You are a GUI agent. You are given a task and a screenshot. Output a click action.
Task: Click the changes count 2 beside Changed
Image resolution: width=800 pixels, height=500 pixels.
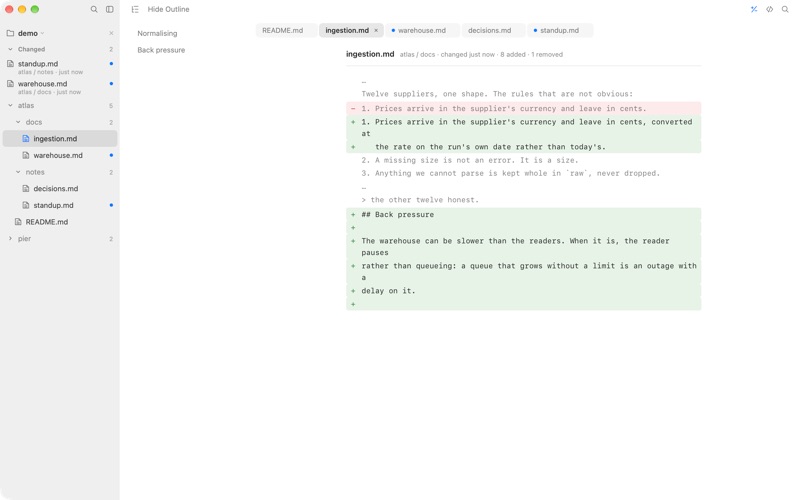[111, 49]
